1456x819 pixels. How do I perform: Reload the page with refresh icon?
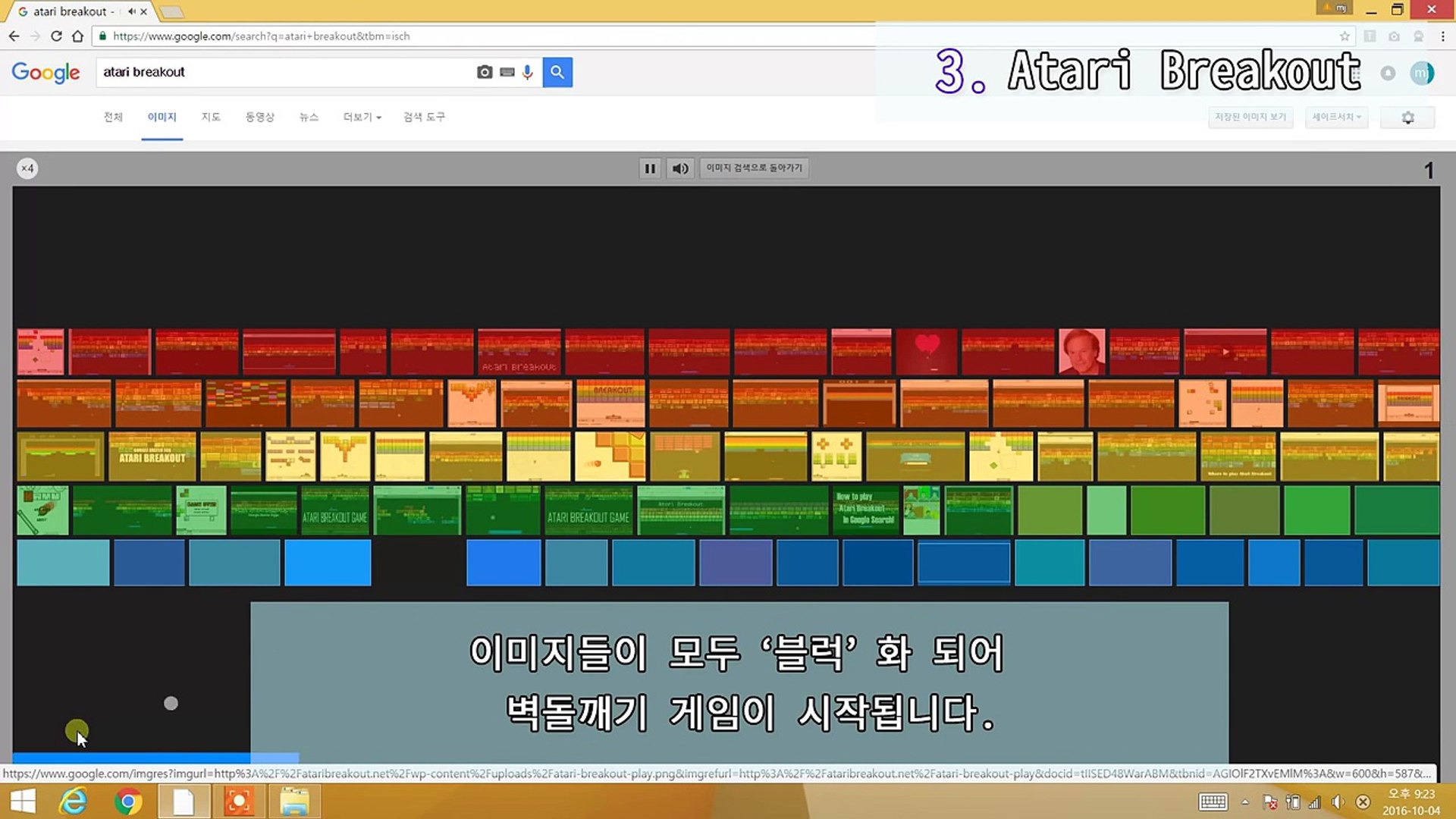click(x=56, y=36)
